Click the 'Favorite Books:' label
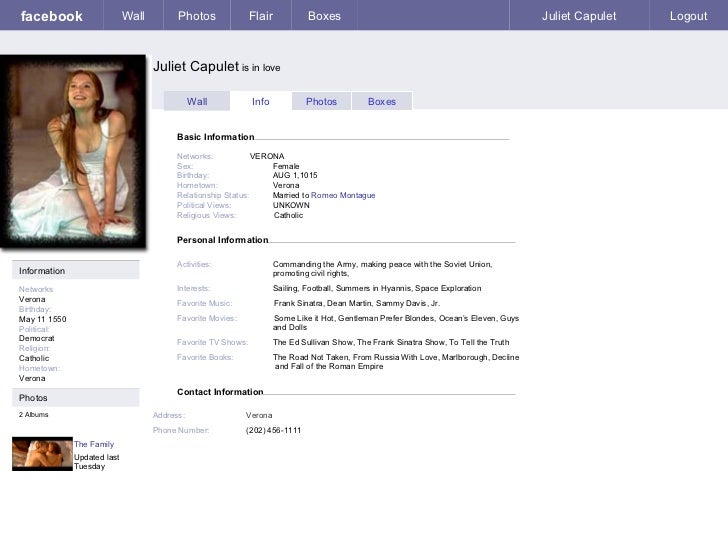 point(205,357)
